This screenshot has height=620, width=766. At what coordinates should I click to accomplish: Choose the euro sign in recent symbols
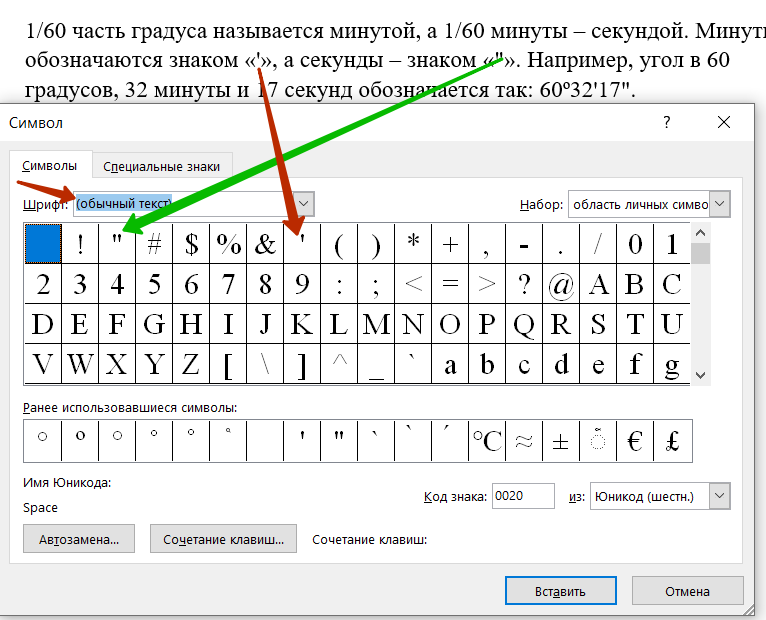tap(635, 441)
